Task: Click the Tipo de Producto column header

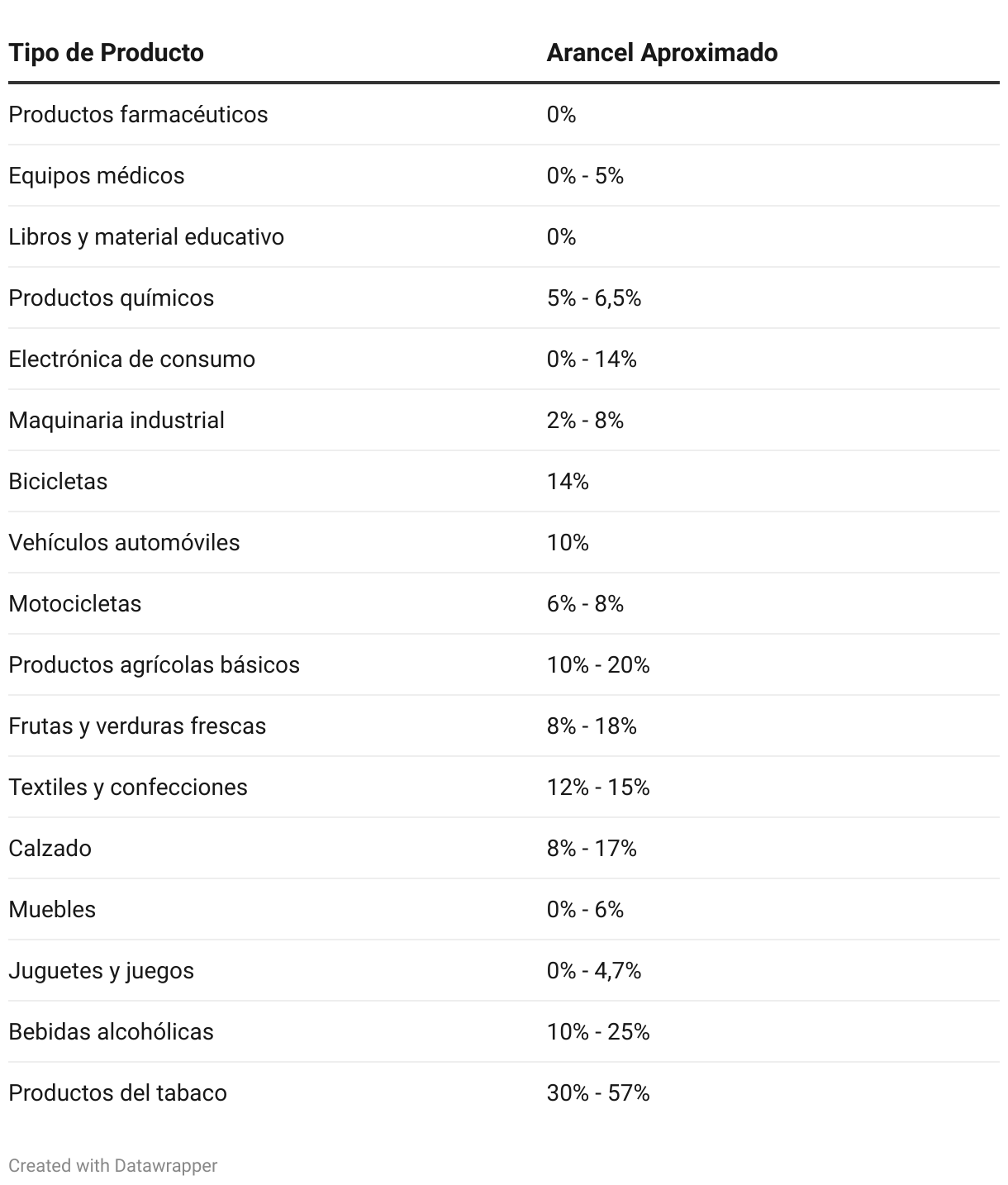Action: click(106, 53)
